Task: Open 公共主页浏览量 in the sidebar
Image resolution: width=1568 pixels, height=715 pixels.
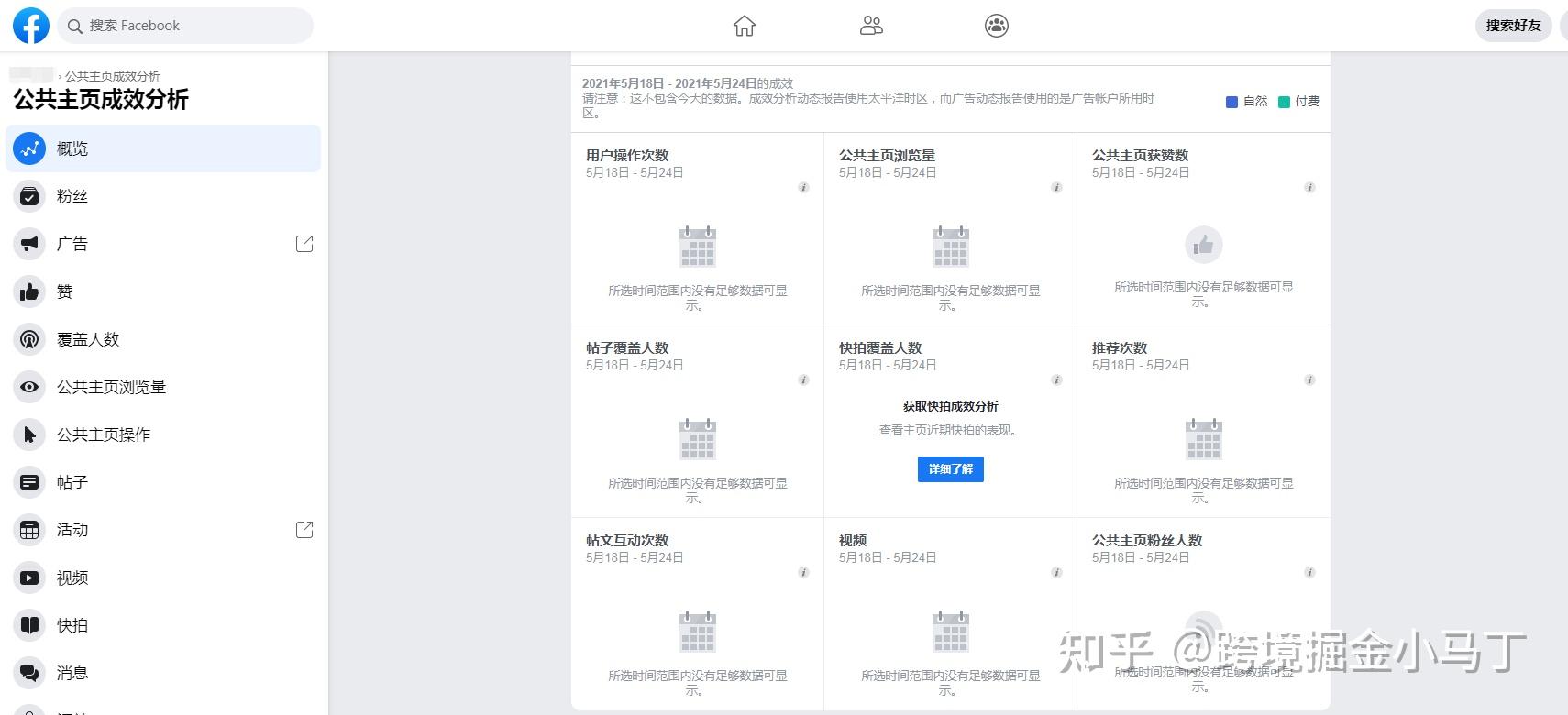Action: 163,387
